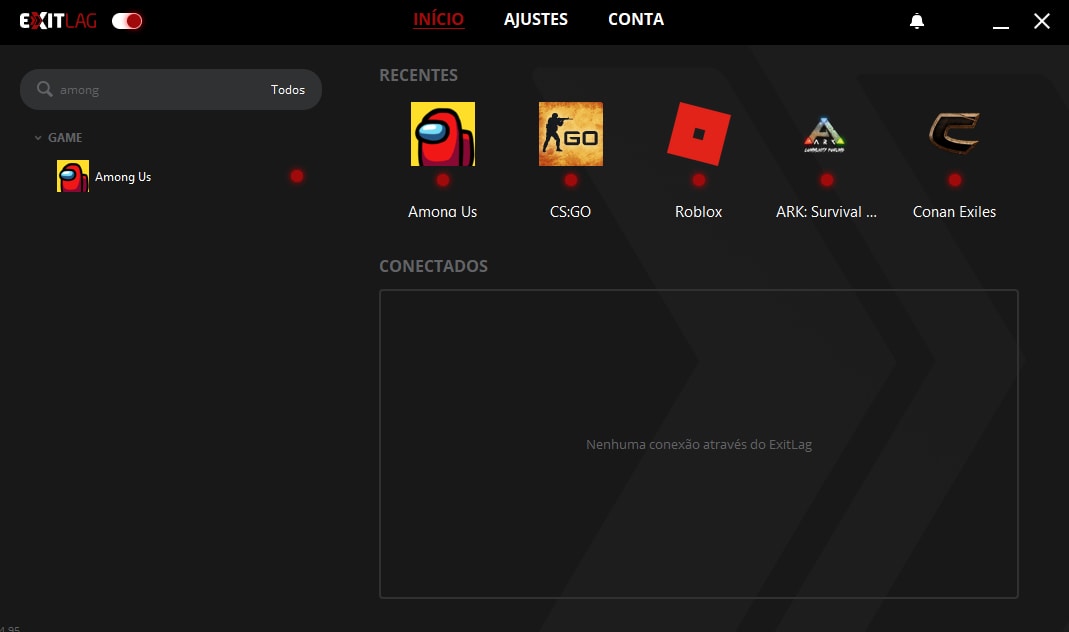Click the search magnifier icon
Viewport: 1069px width, 632px height.
[44, 89]
